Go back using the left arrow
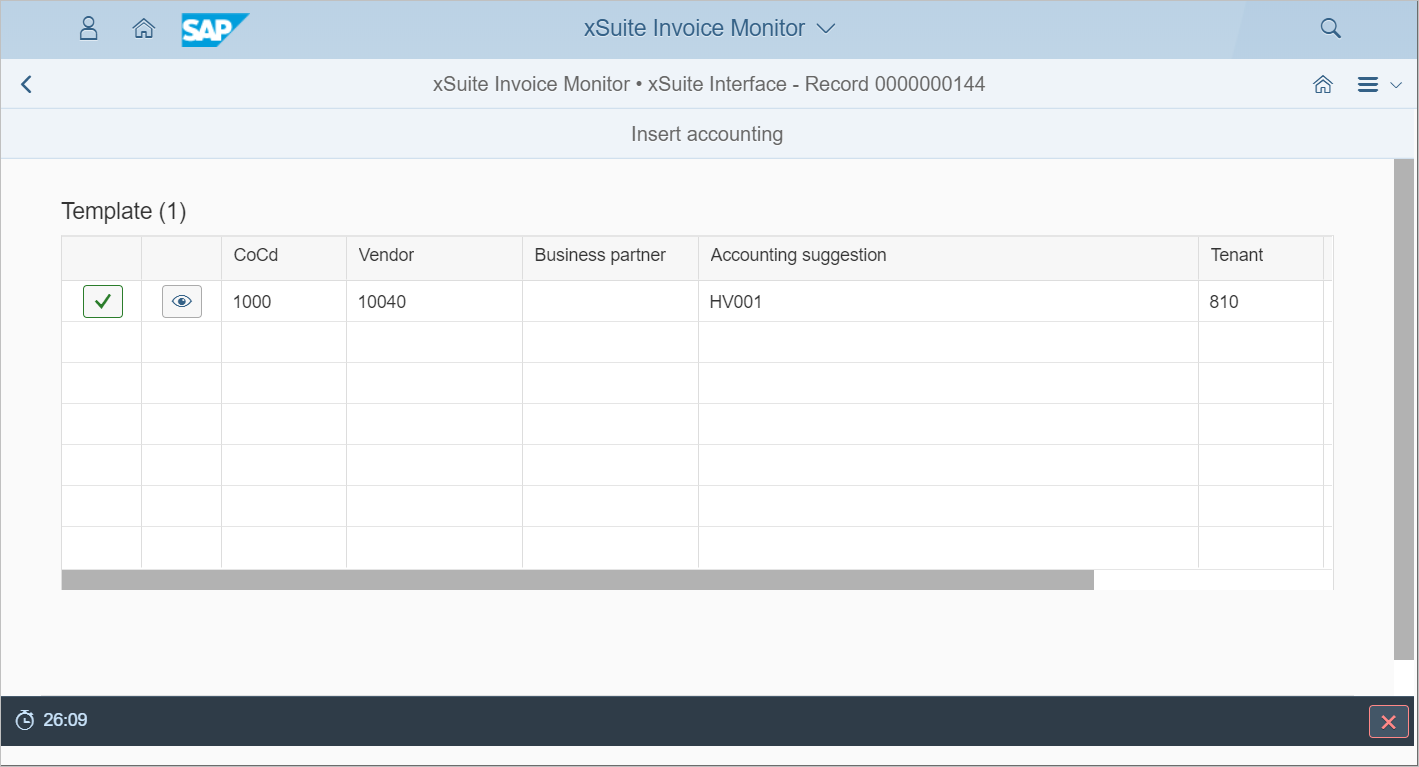 27,85
